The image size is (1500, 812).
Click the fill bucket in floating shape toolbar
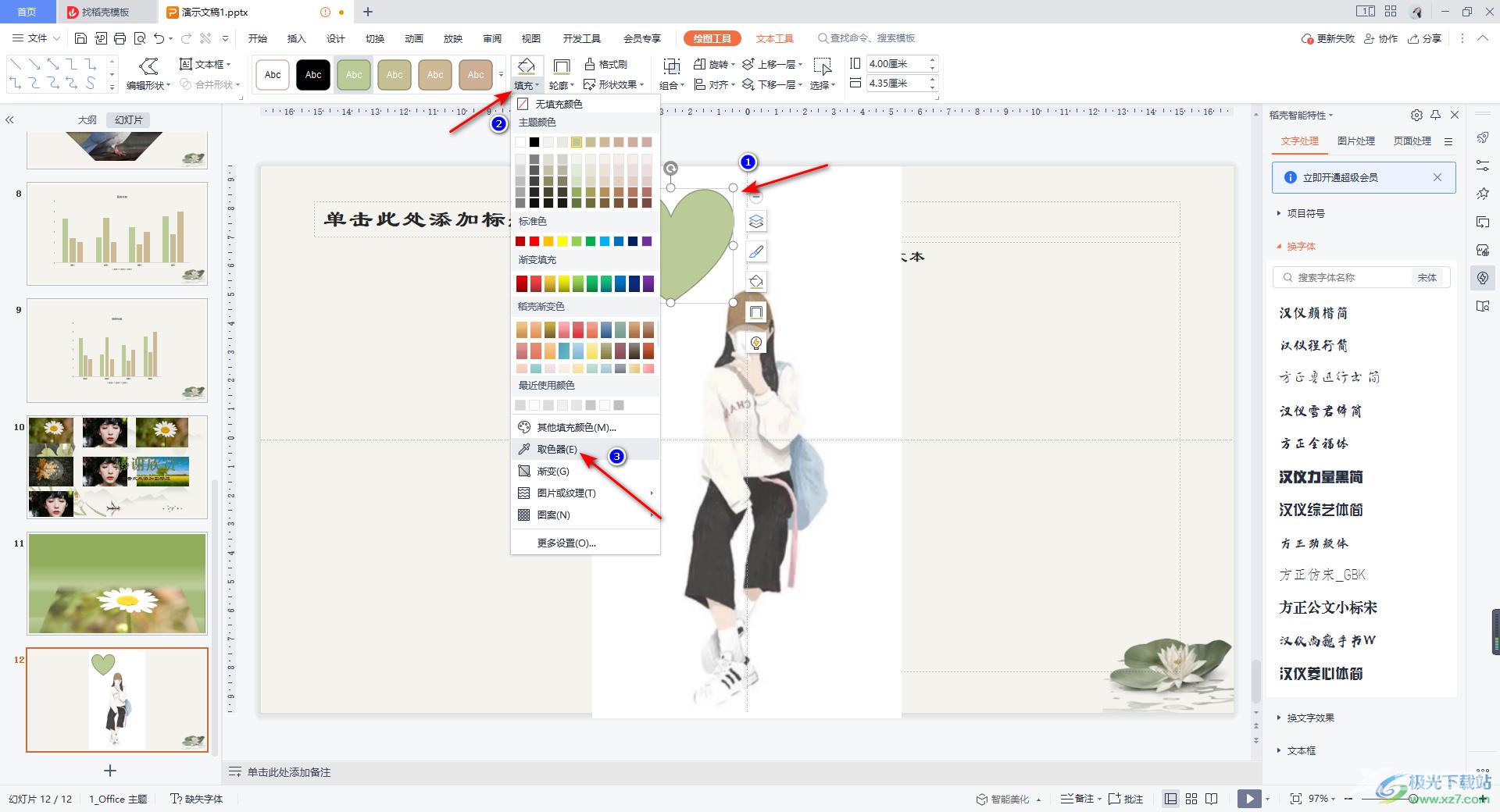pyautogui.click(x=755, y=282)
